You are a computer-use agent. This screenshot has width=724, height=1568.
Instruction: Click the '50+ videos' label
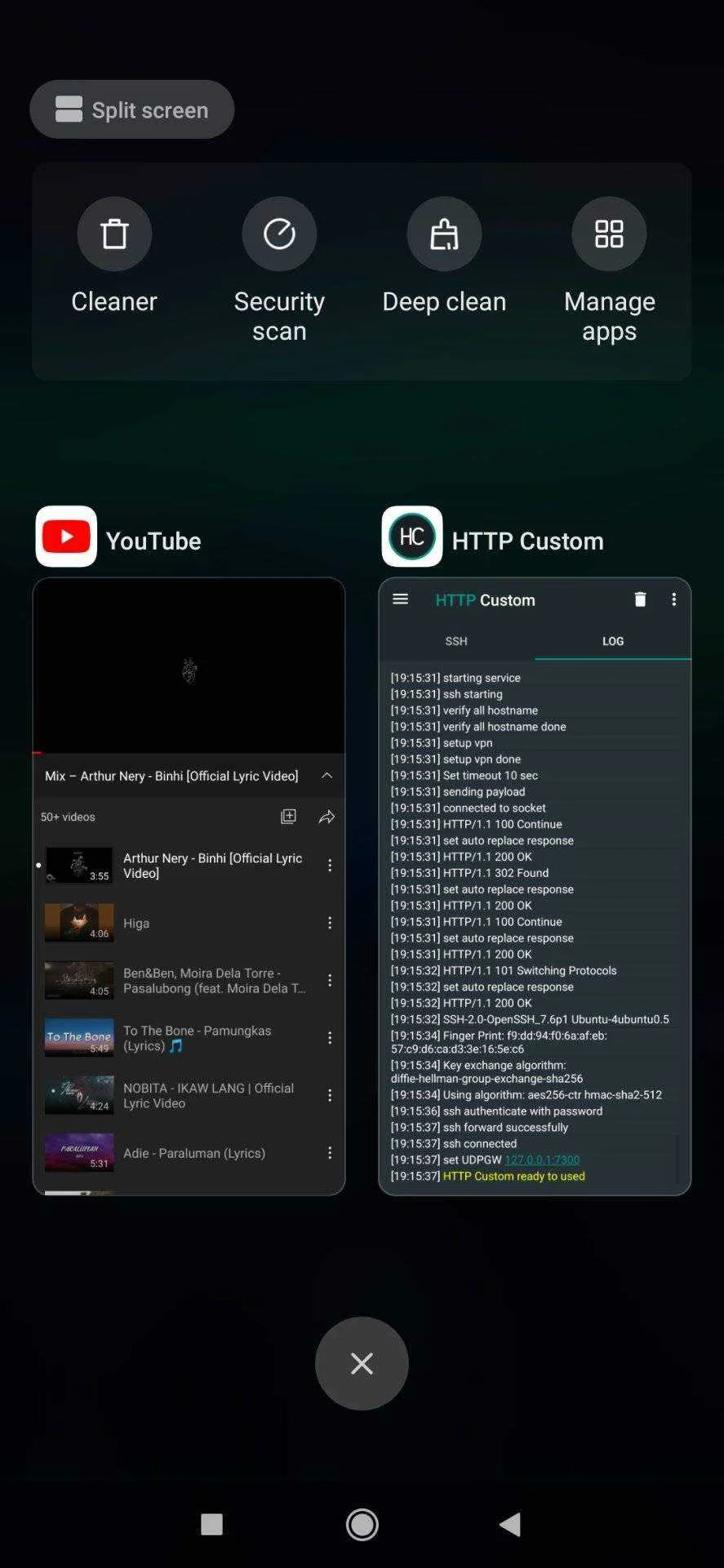pos(68,817)
